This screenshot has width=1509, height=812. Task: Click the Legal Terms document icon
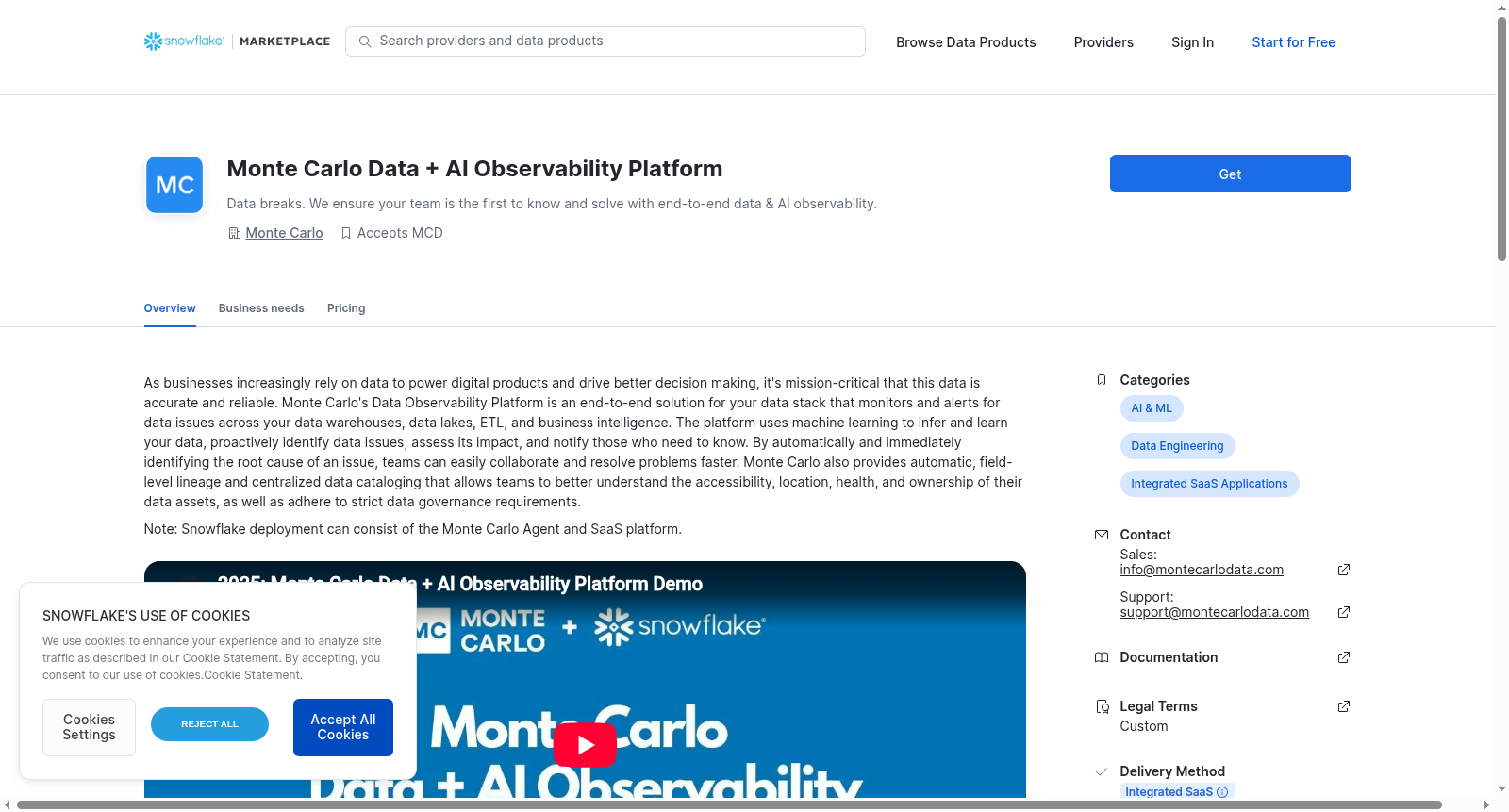[1102, 706]
